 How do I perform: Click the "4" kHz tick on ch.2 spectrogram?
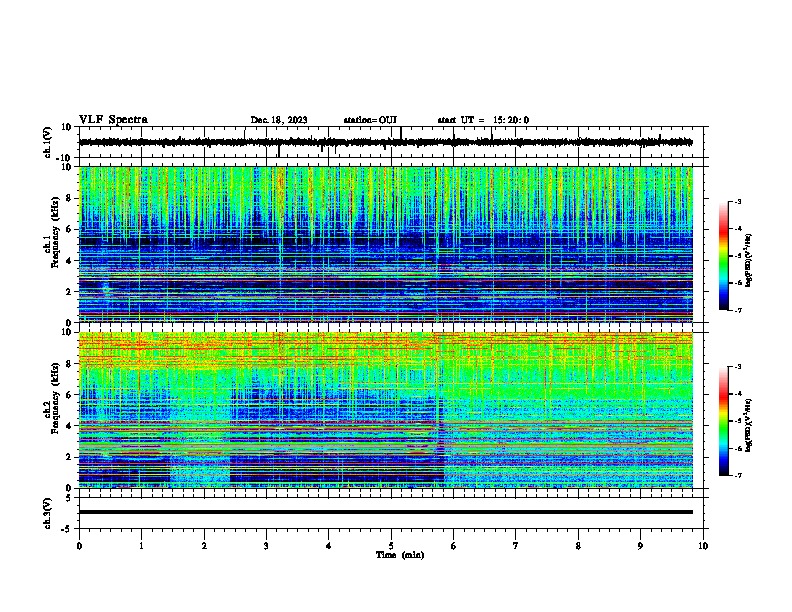pyautogui.click(x=70, y=426)
